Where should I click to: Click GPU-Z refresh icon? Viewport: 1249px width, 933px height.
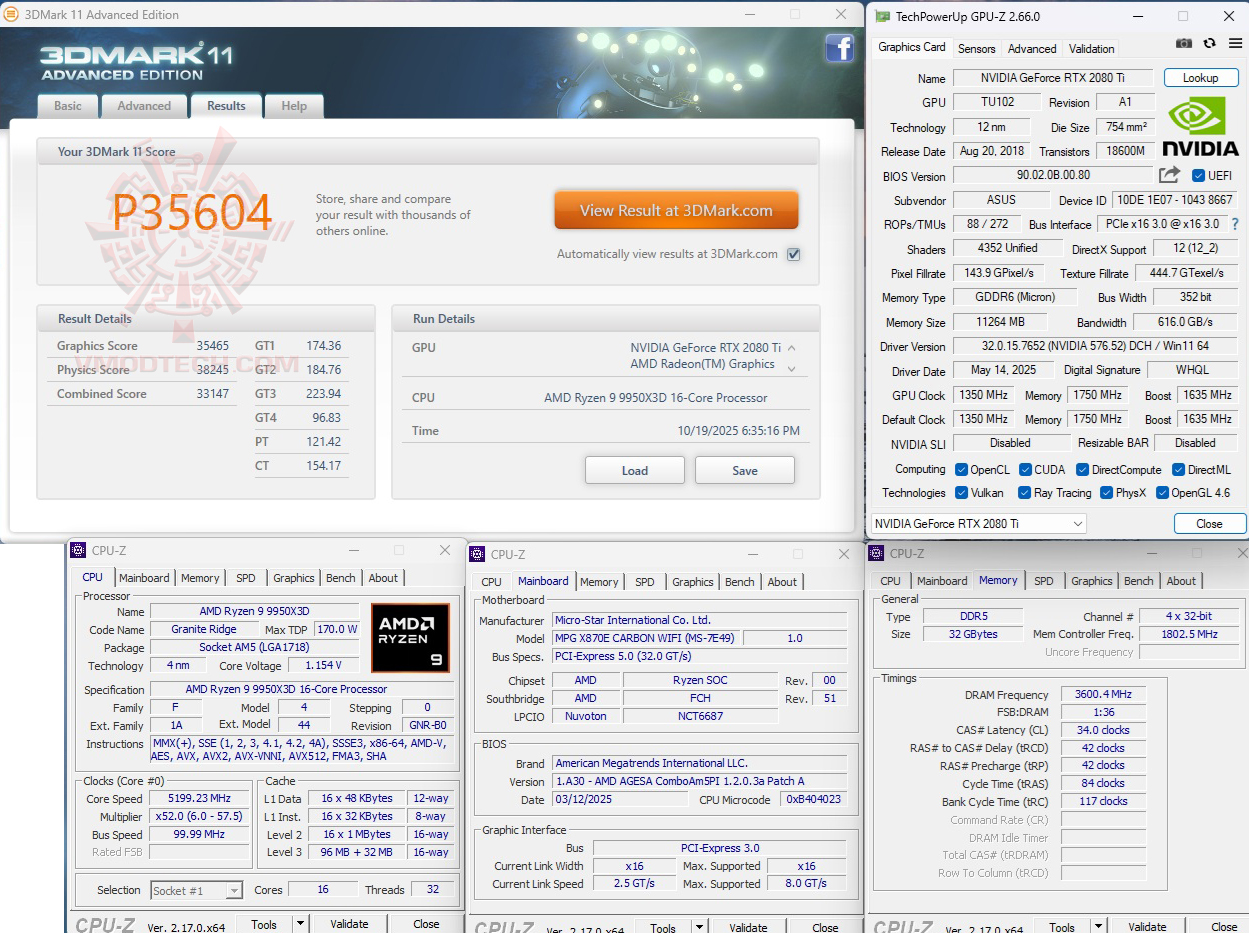pyautogui.click(x=1209, y=43)
